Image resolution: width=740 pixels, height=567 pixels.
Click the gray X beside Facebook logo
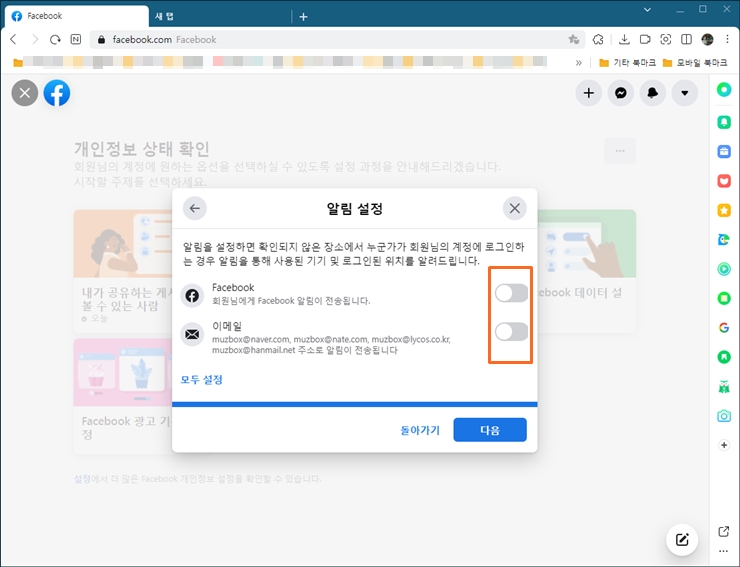tap(25, 93)
